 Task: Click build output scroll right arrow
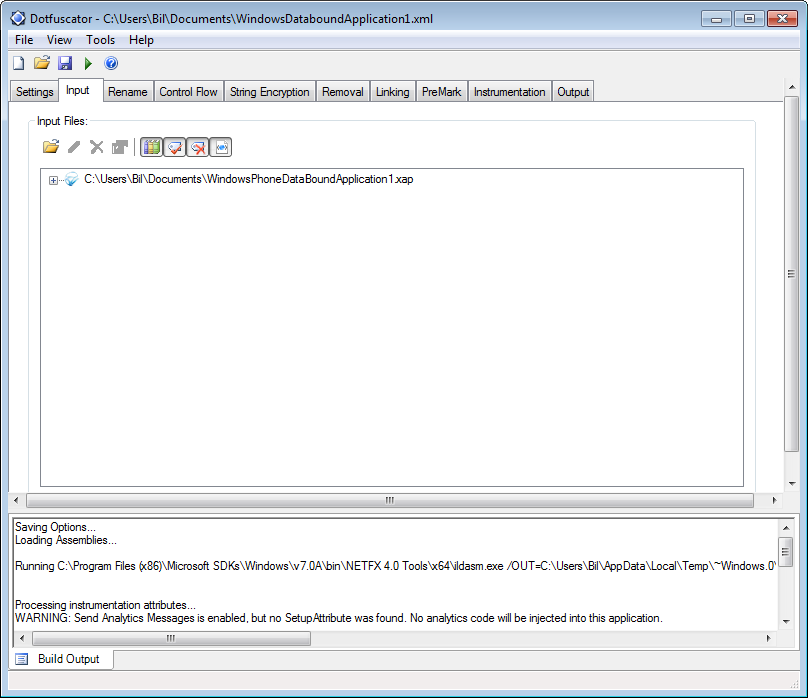(x=768, y=638)
